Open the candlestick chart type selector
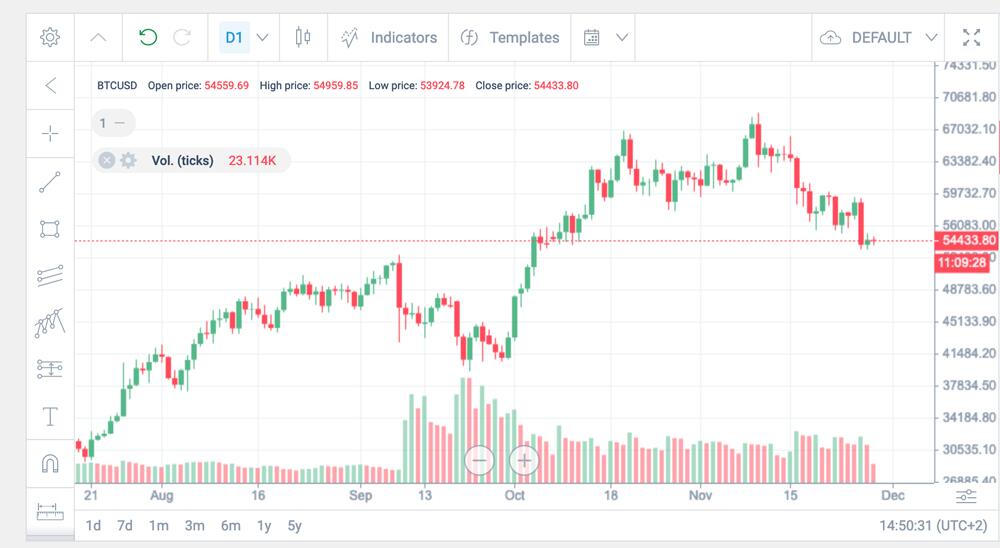 coord(303,37)
